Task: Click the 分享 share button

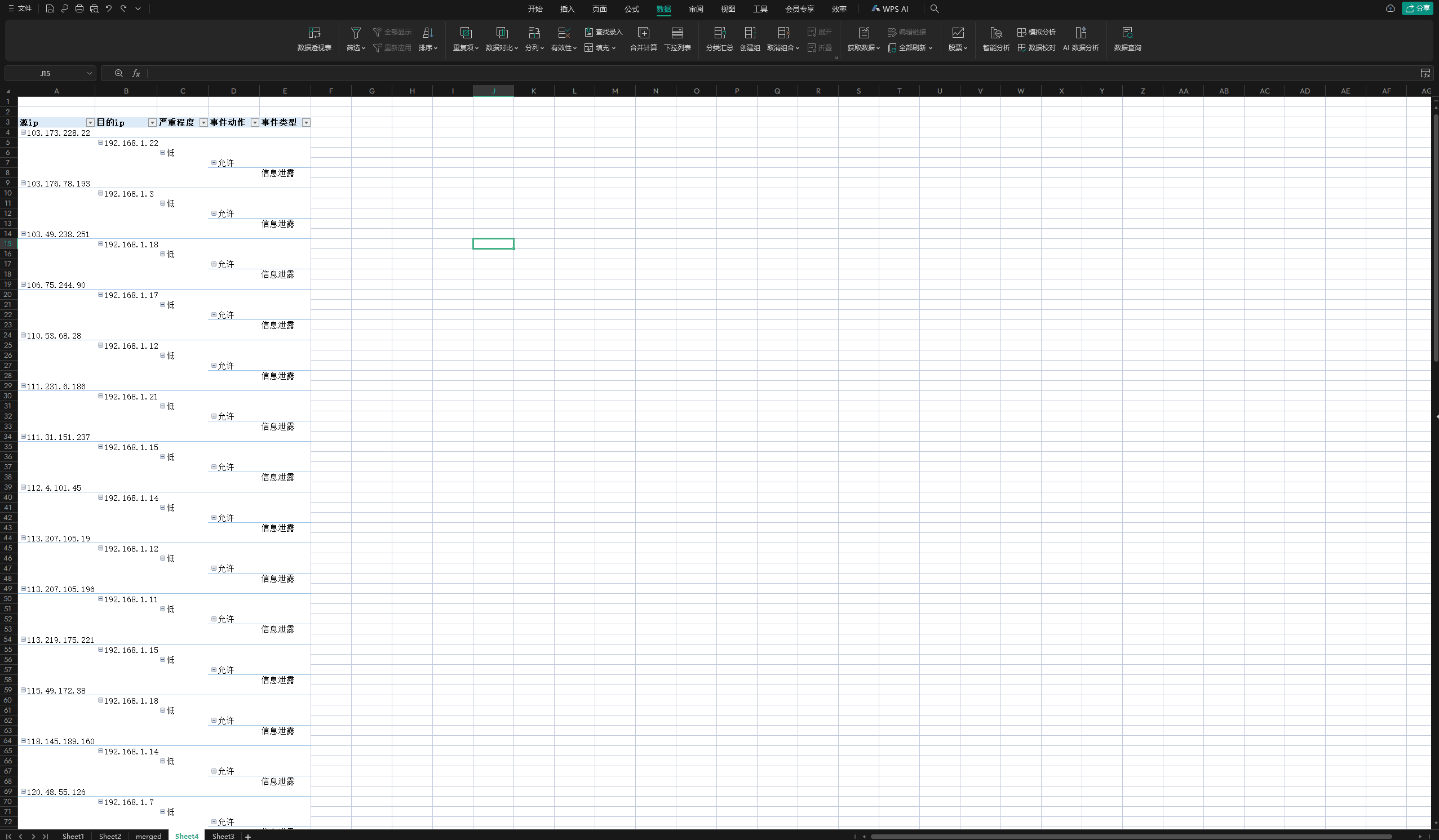Action: [x=1418, y=8]
